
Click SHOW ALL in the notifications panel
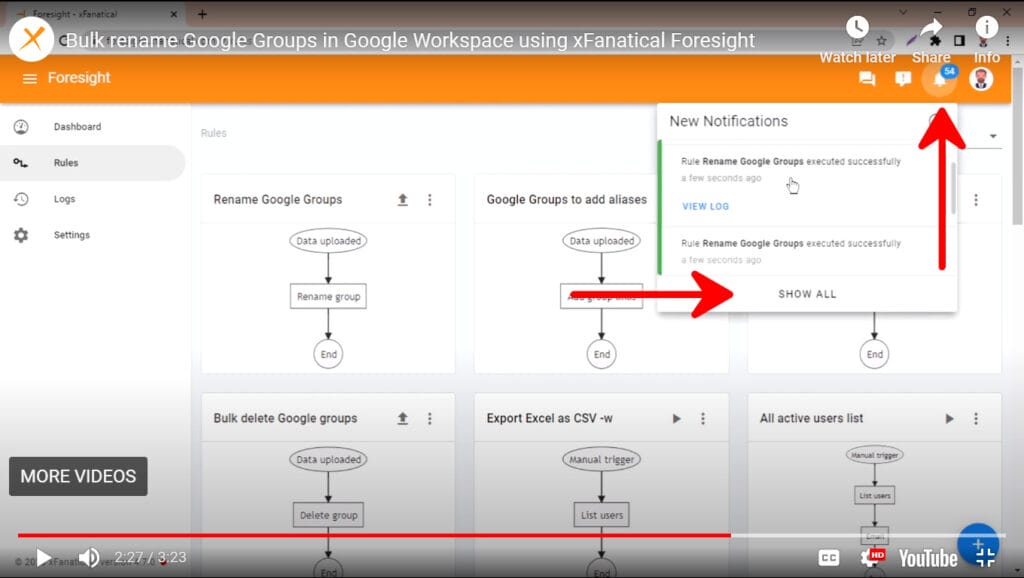point(806,294)
